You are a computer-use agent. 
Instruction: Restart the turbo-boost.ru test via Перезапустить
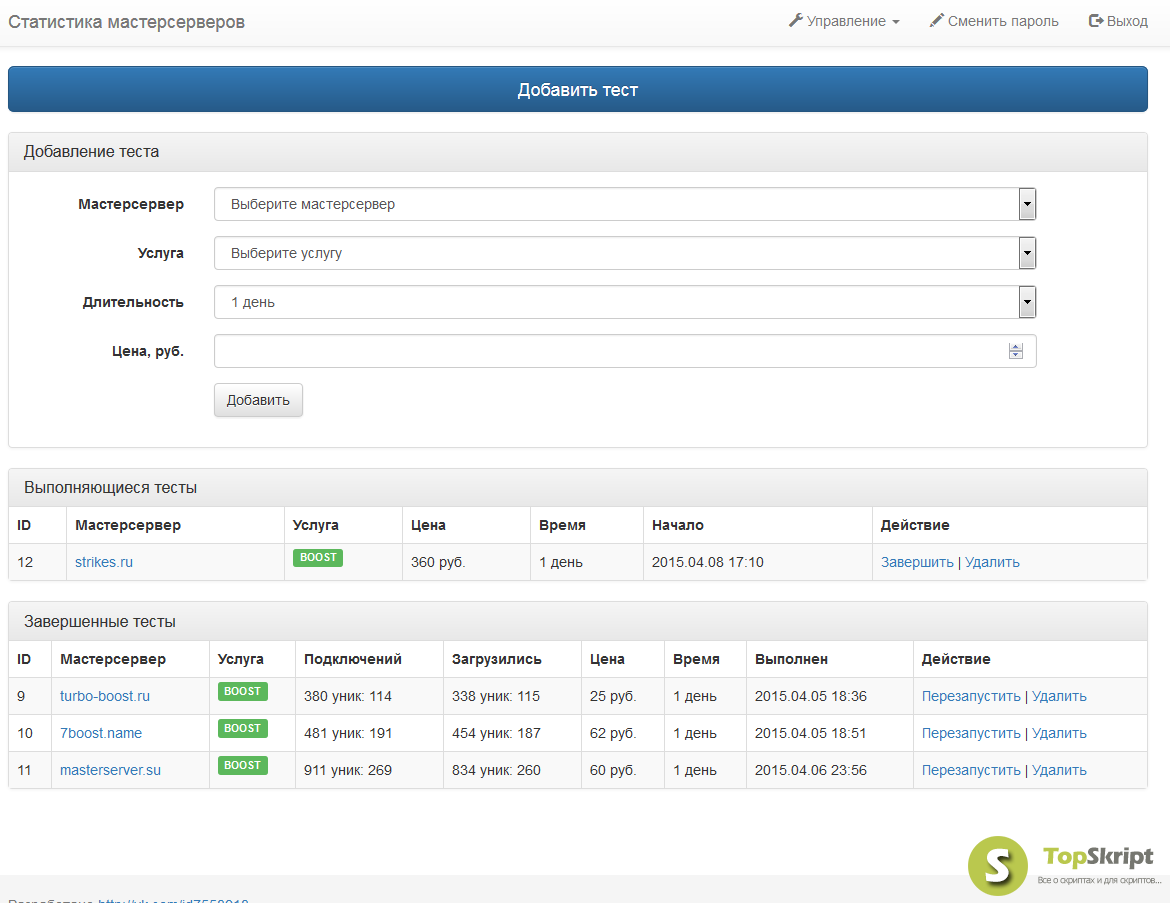[971, 696]
